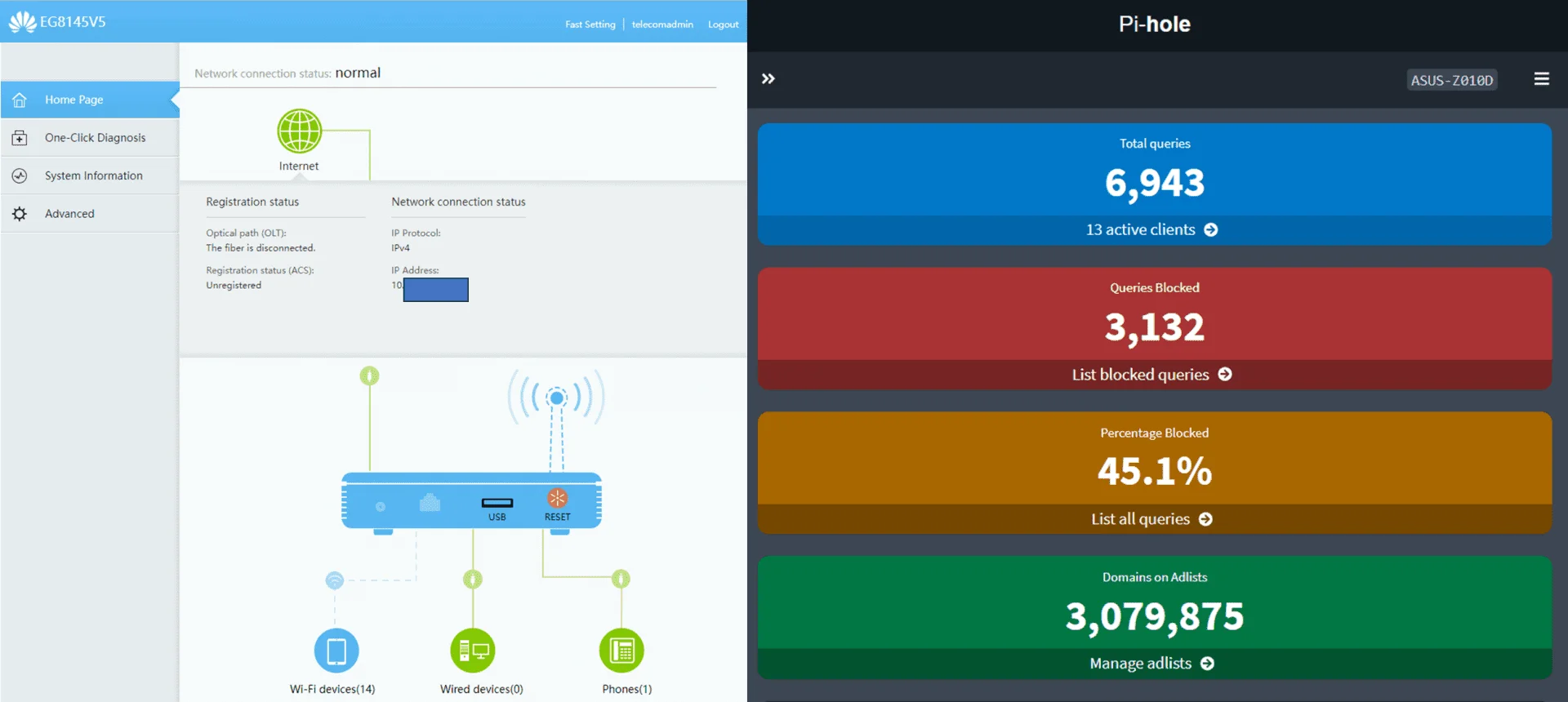Viewport: 1568px width, 702px height.
Task: Click the Wired devices computer icon
Action: coord(473,651)
